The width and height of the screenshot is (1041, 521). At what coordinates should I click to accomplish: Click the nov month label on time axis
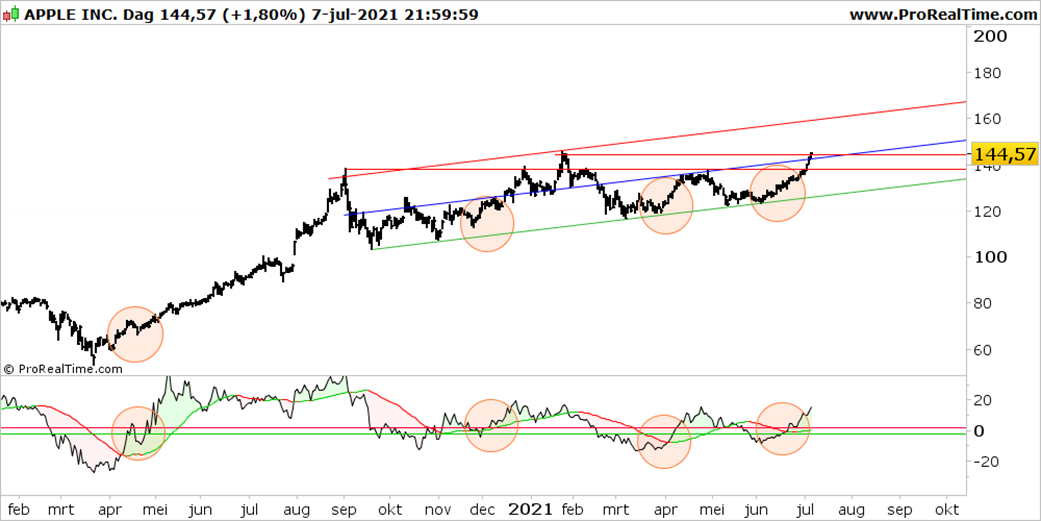click(438, 510)
